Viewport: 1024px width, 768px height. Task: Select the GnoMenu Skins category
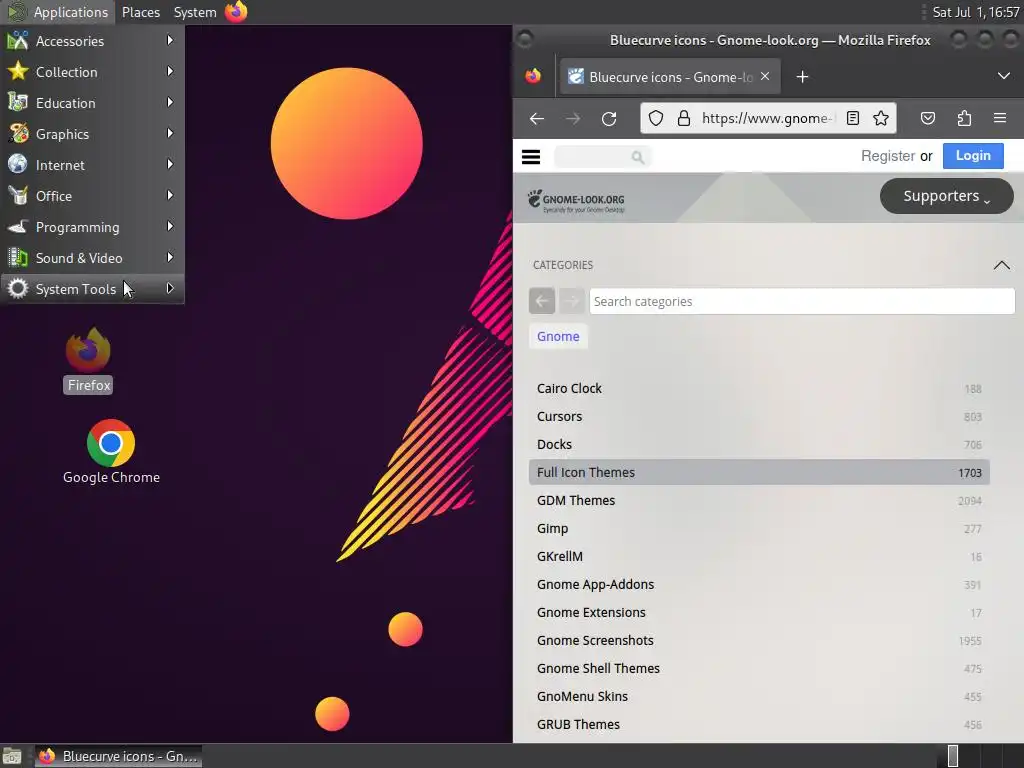pos(759,697)
